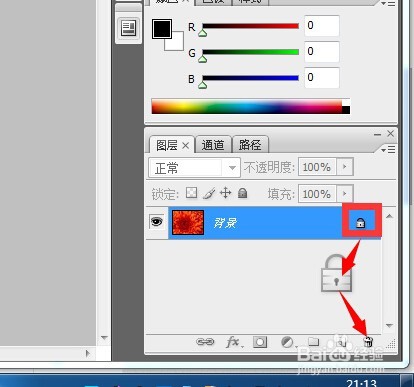This screenshot has height=387, width=414.
Task: Toggle lock image pixels brush icon
Action: (209, 193)
